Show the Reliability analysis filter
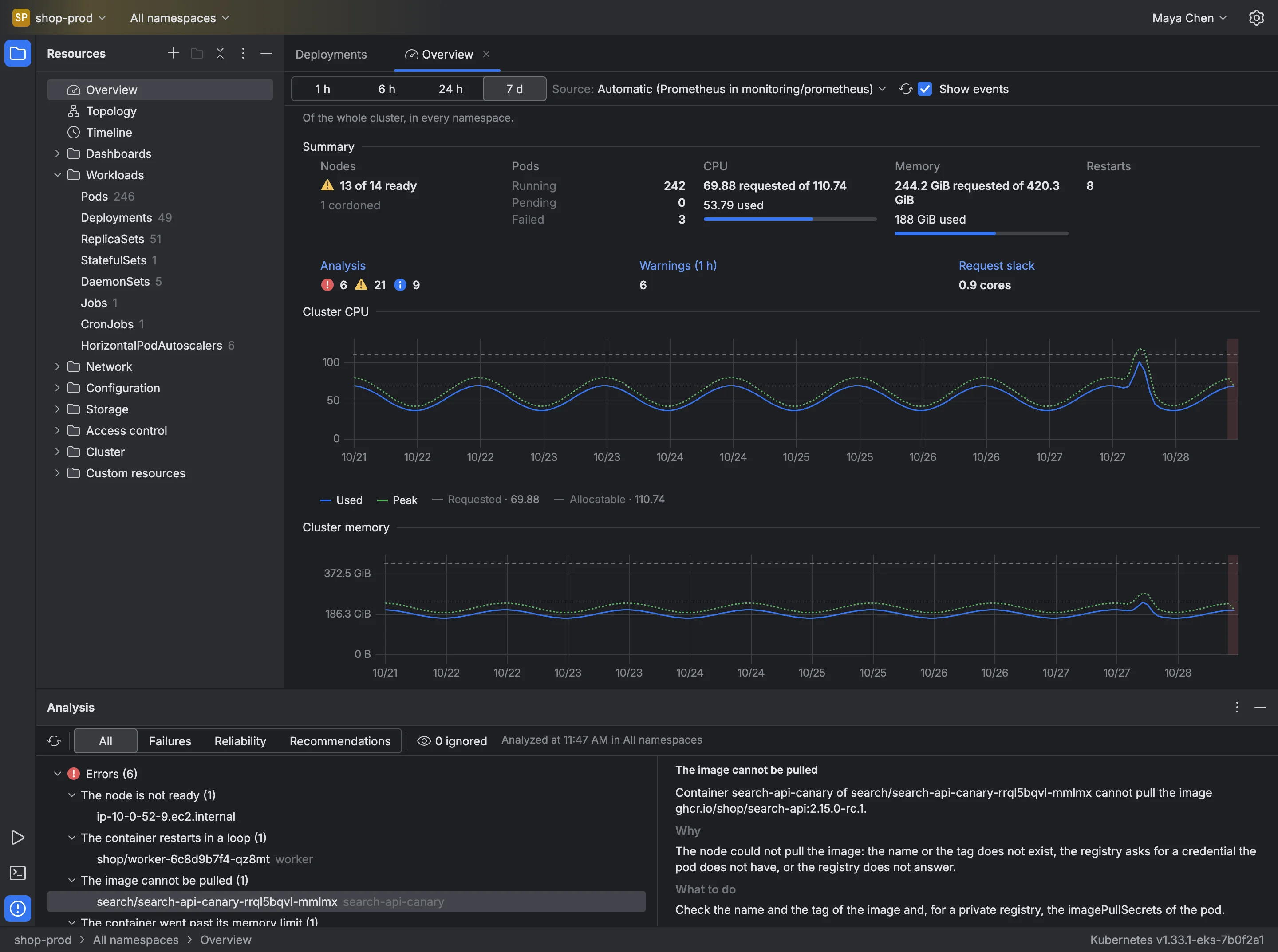Screen dimensions: 1278x952 pos(240,741)
